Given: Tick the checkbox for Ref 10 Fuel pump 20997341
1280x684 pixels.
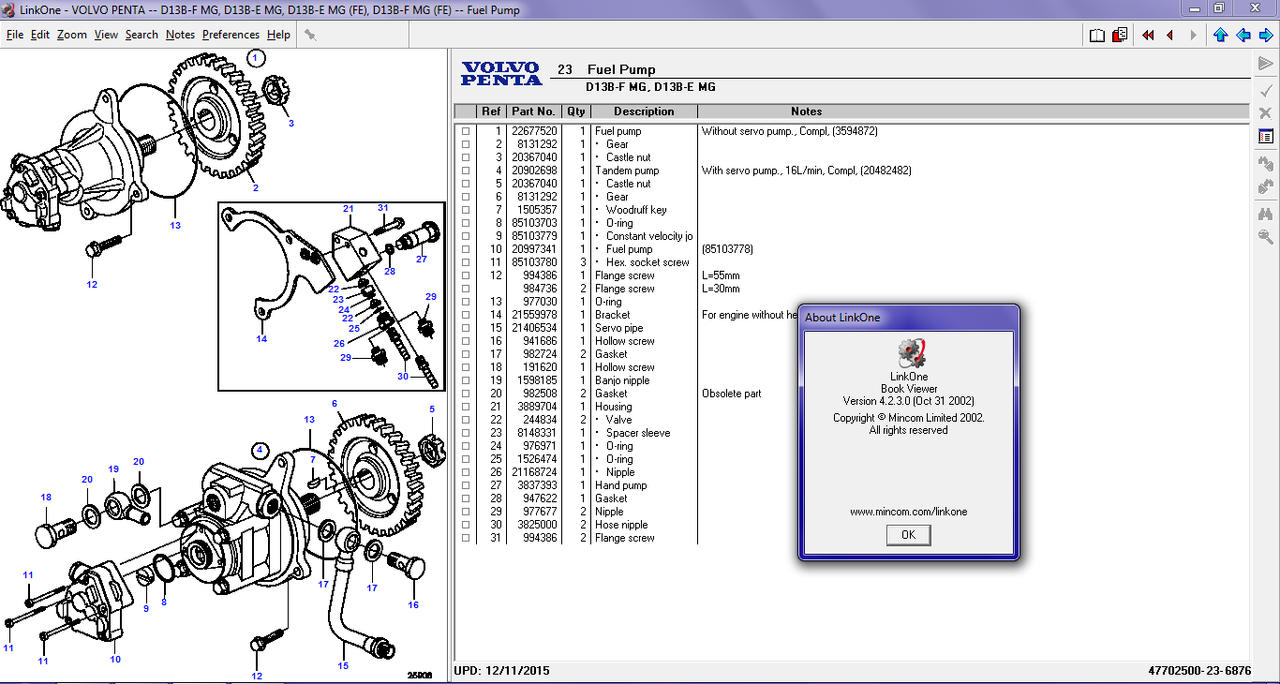Looking at the screenshot, I should pyautogui.click(x=465, y=249).
